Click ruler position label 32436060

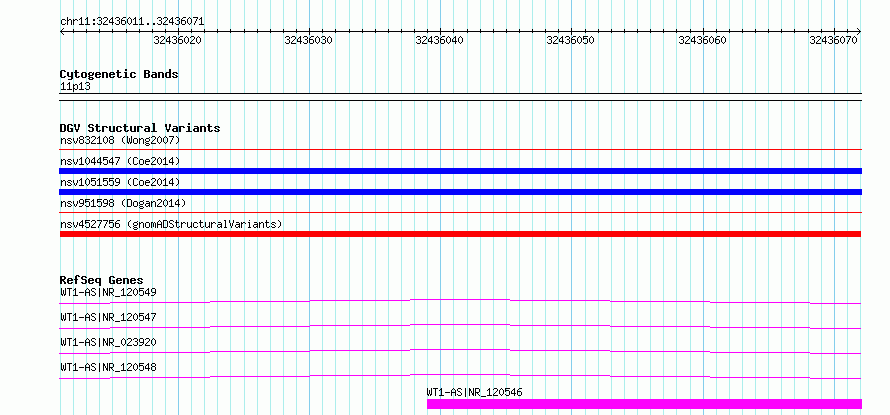coord(703,40)
